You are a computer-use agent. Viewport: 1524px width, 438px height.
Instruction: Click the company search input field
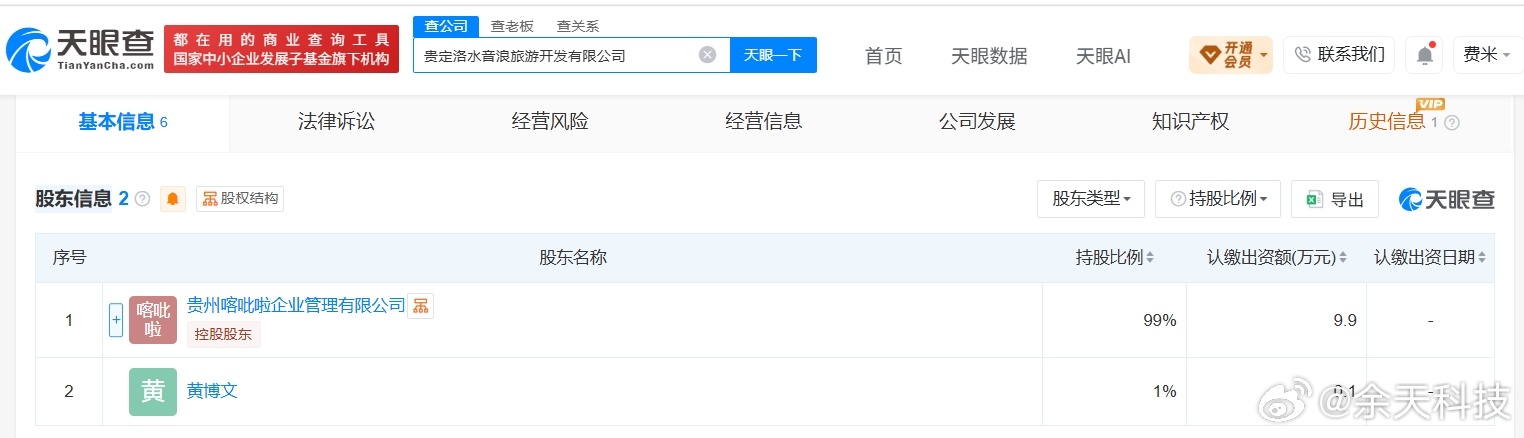tap(558, 55)
